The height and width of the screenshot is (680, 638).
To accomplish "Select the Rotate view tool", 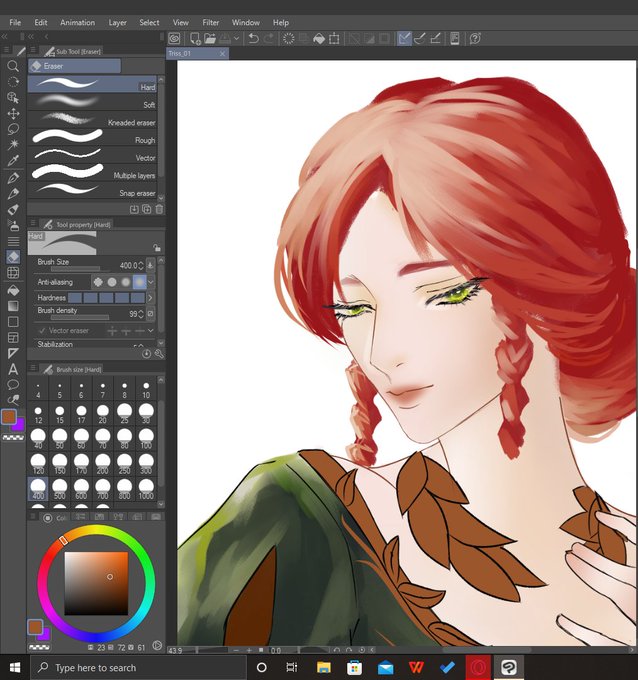I will 13,82.
